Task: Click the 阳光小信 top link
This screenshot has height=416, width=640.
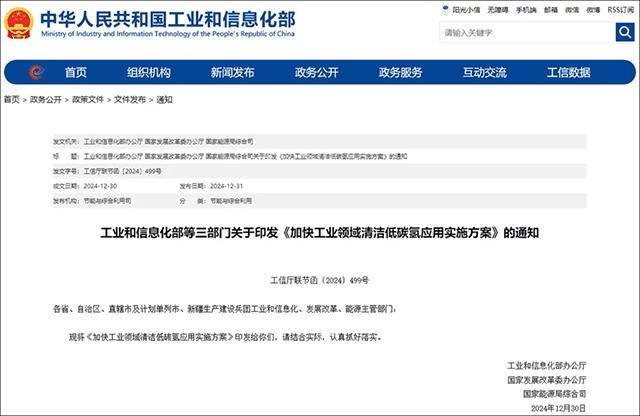Action: click(x=466, y=10)
